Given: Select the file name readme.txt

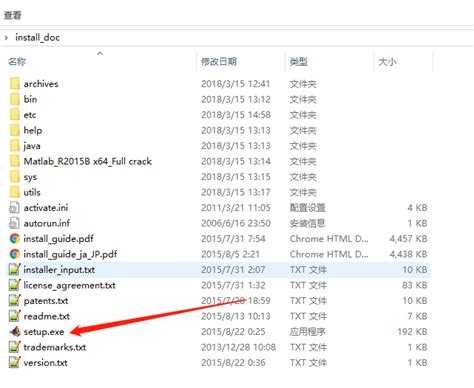Looking at the screenshot, I should [47, 316].
